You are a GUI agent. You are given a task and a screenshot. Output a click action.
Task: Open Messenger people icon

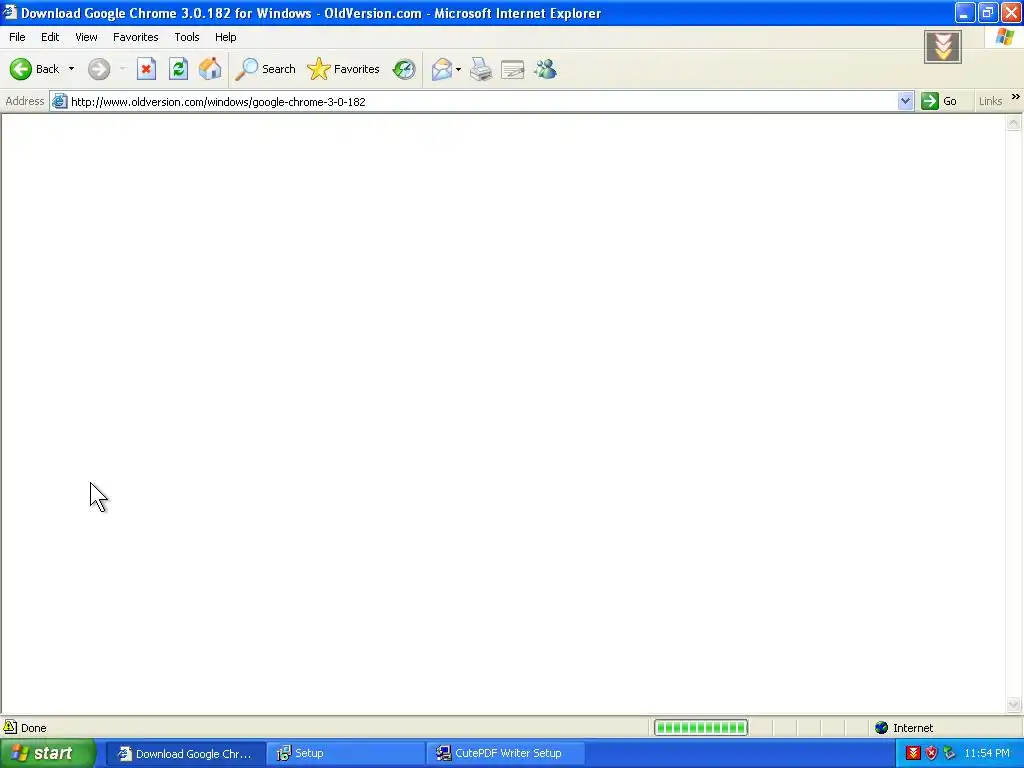545,69
